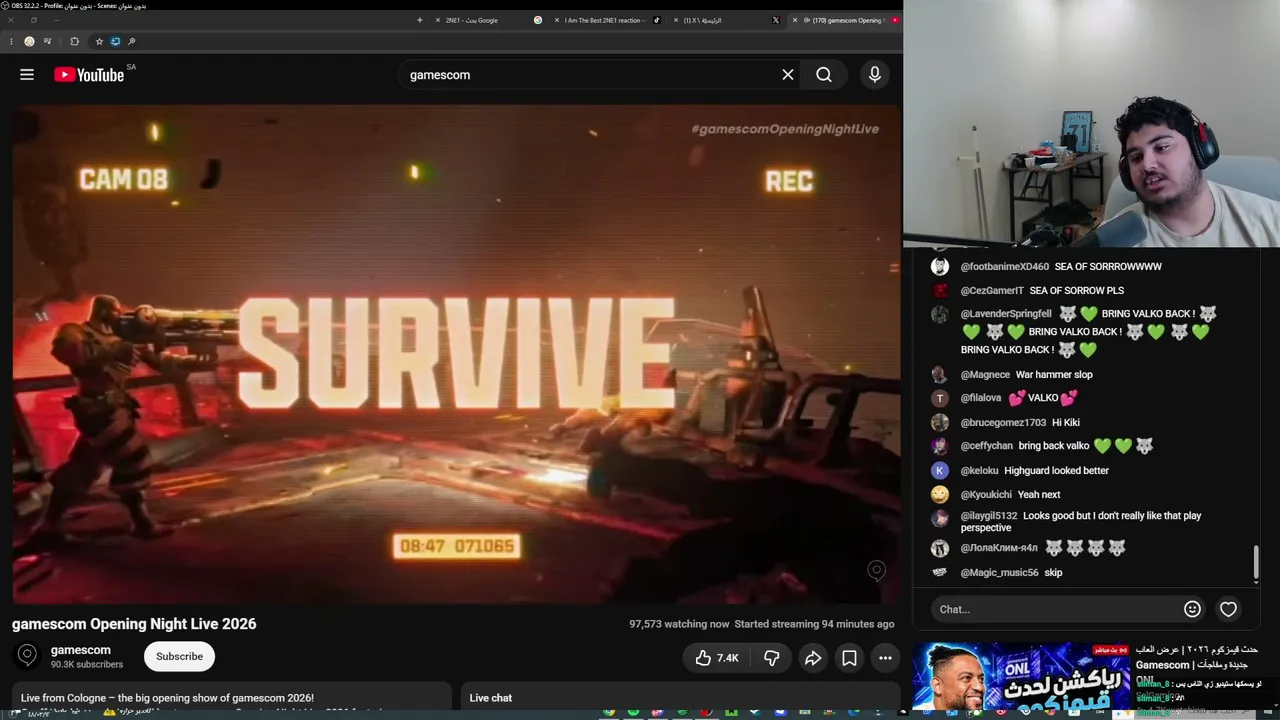
Task: Open a new browser tab
Action: pyautogui.click(x=420, y=20)
